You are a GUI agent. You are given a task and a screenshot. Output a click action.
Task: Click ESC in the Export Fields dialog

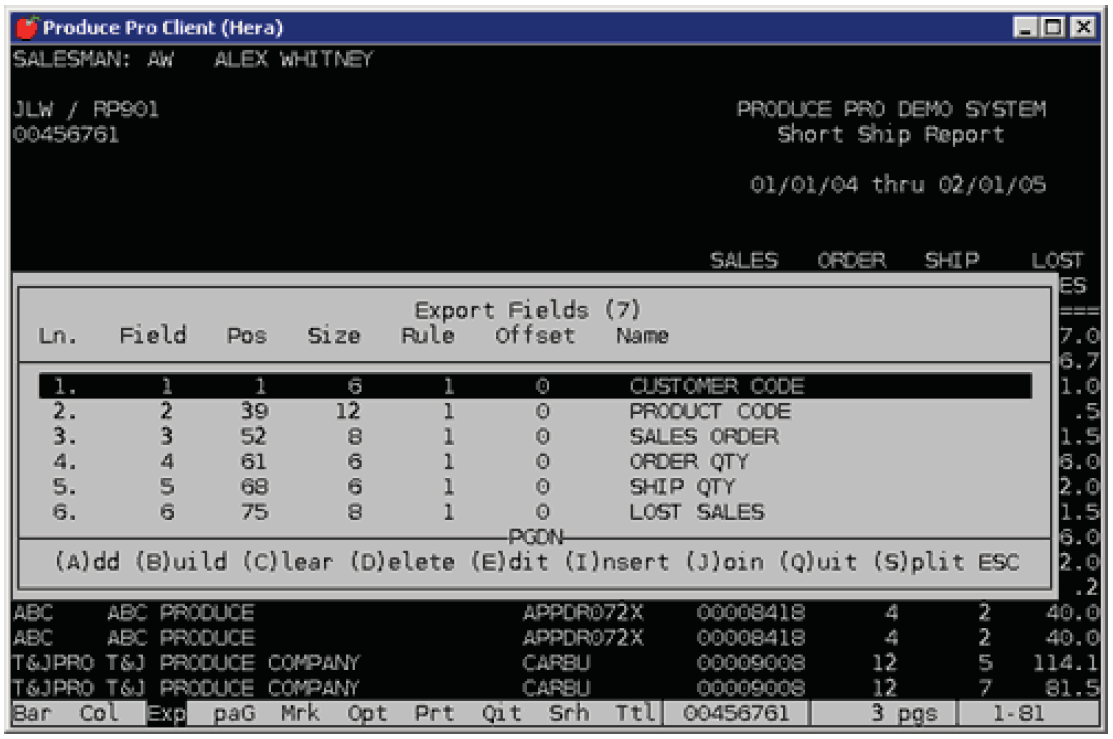[999, 562]
